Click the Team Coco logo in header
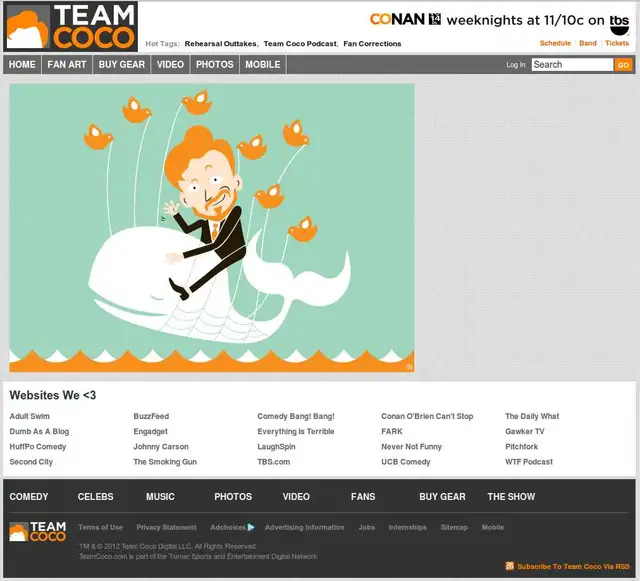Screen dimensions: 640x581 point(71,27)
